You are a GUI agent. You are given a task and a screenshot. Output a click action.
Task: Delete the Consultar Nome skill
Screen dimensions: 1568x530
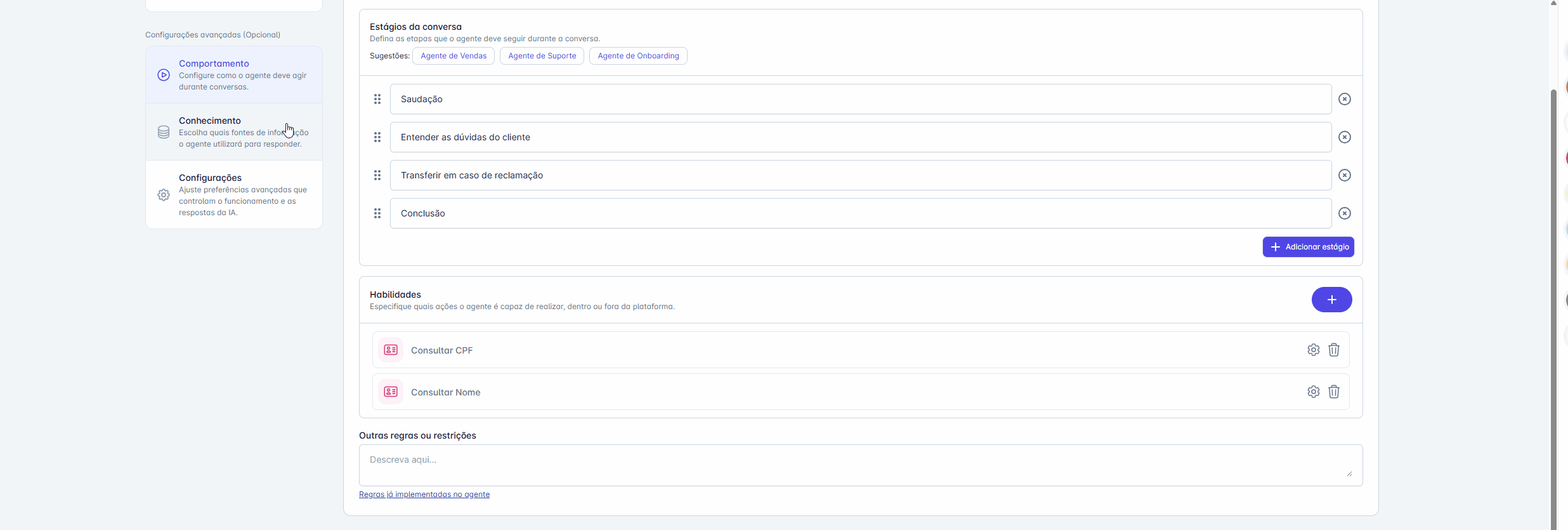coord(1333,392)
